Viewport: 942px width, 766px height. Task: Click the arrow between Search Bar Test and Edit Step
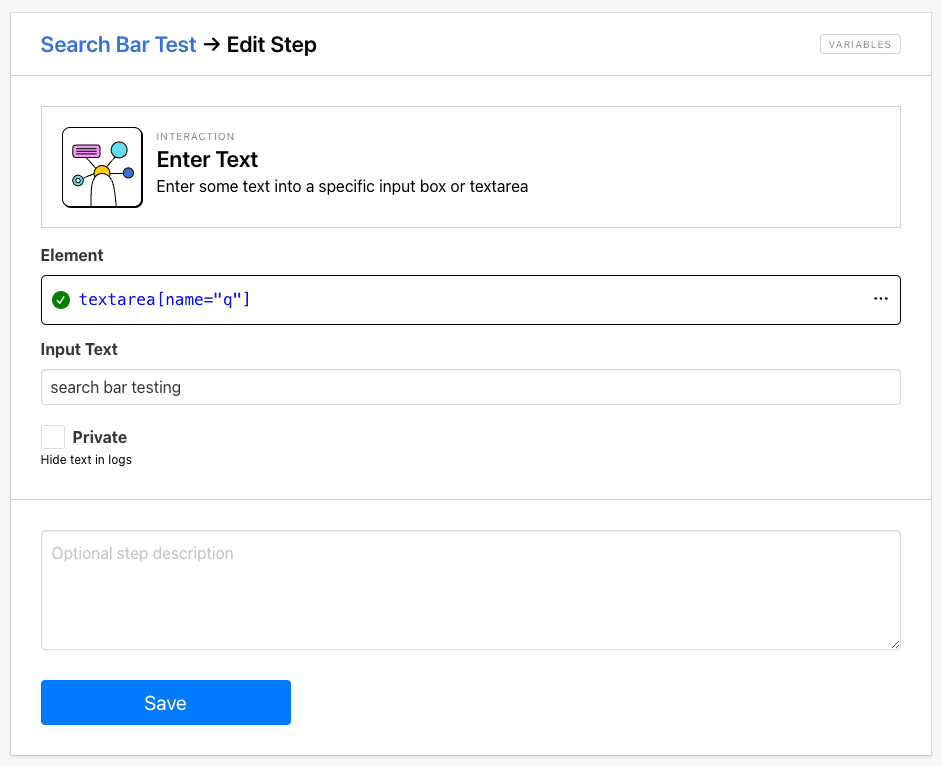pos(214,44)
